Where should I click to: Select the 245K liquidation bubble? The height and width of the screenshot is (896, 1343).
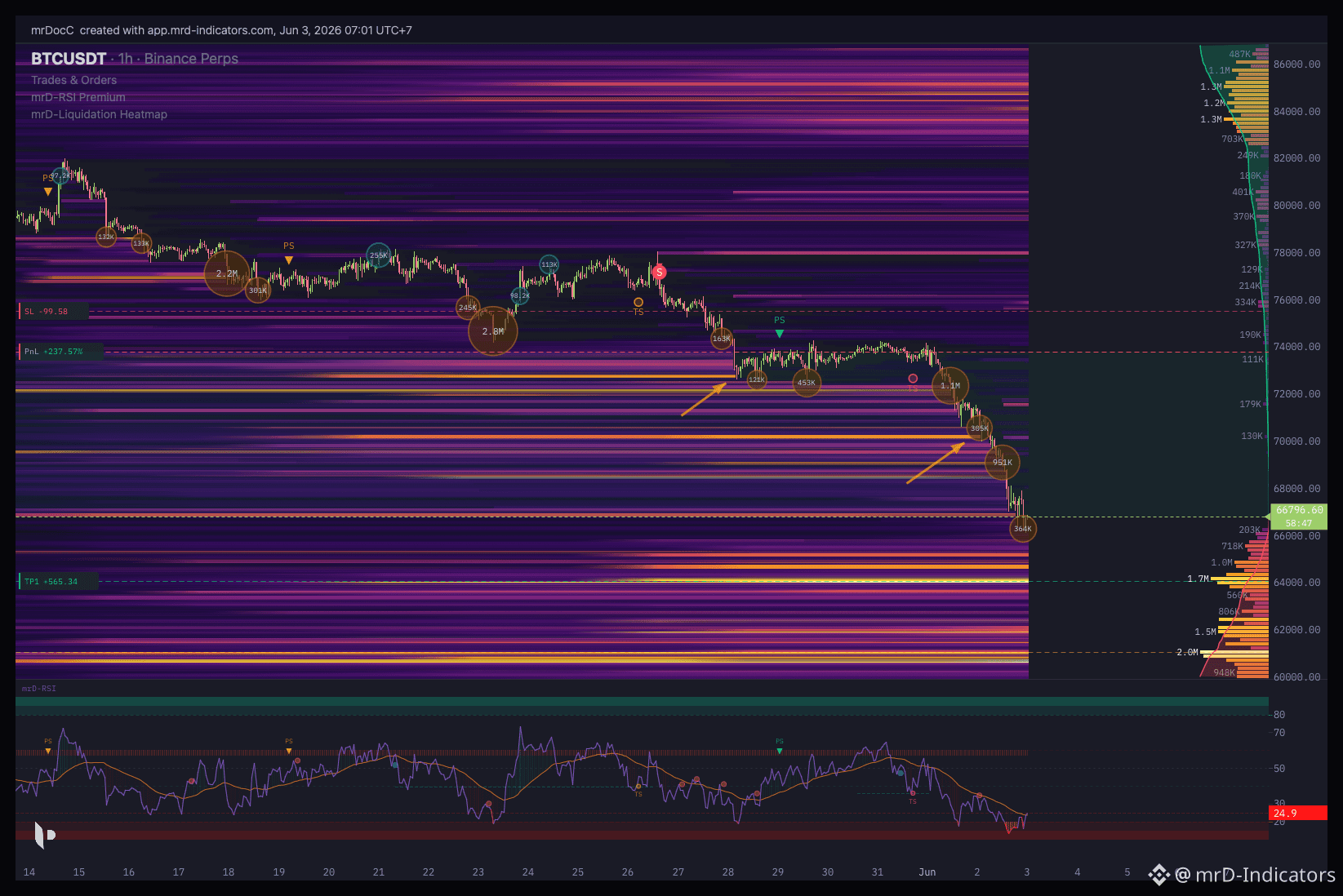point(468,308)
